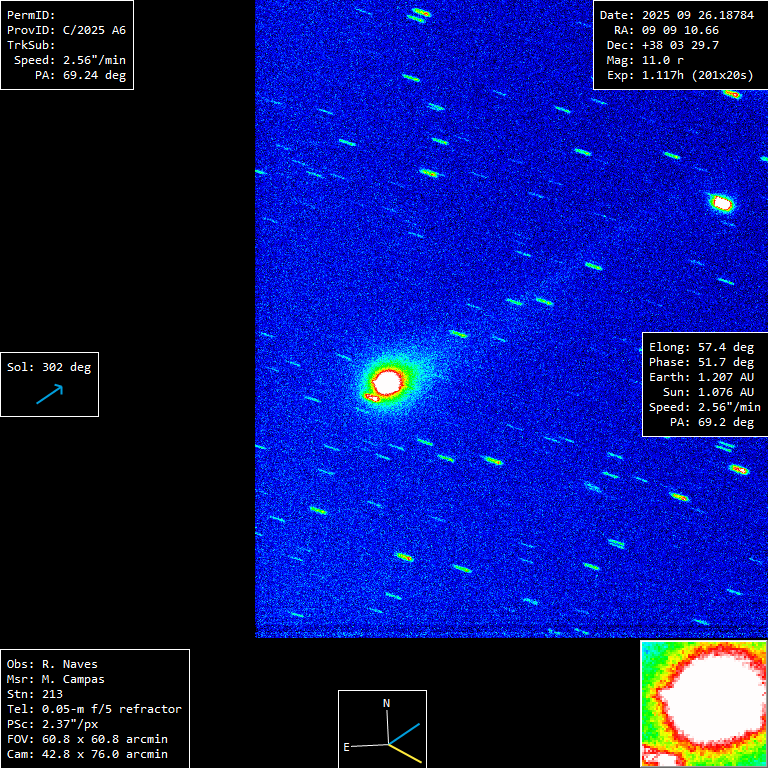The image size is (768, 768).
Task: Open the zoomed comet nucleus thumbnail
Action: pos(703,703)
